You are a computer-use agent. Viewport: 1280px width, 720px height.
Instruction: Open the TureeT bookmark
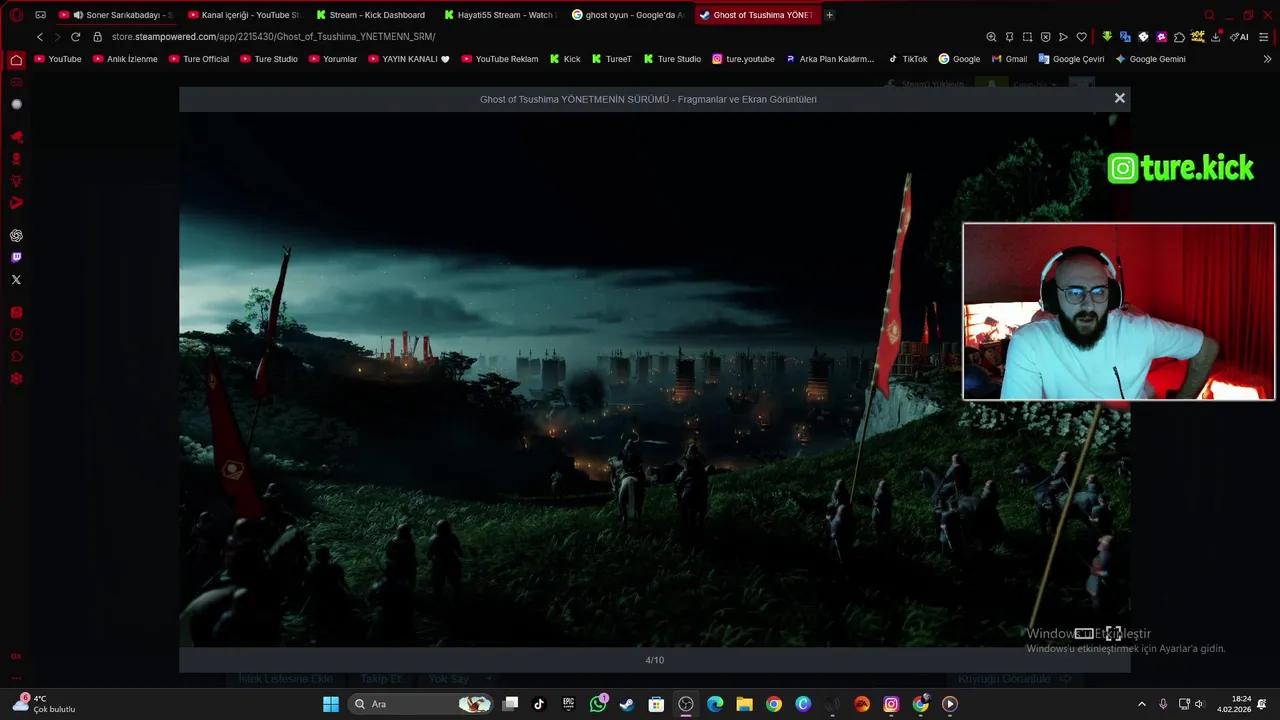(612, 59)
